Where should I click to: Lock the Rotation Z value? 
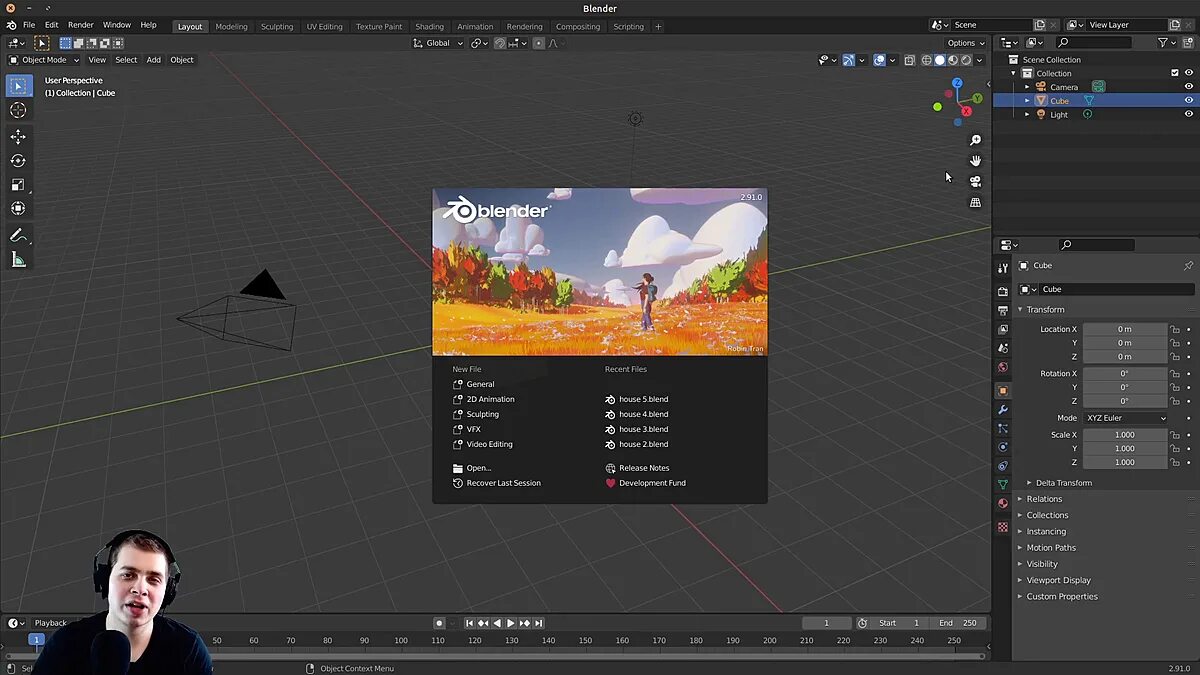1176,401
